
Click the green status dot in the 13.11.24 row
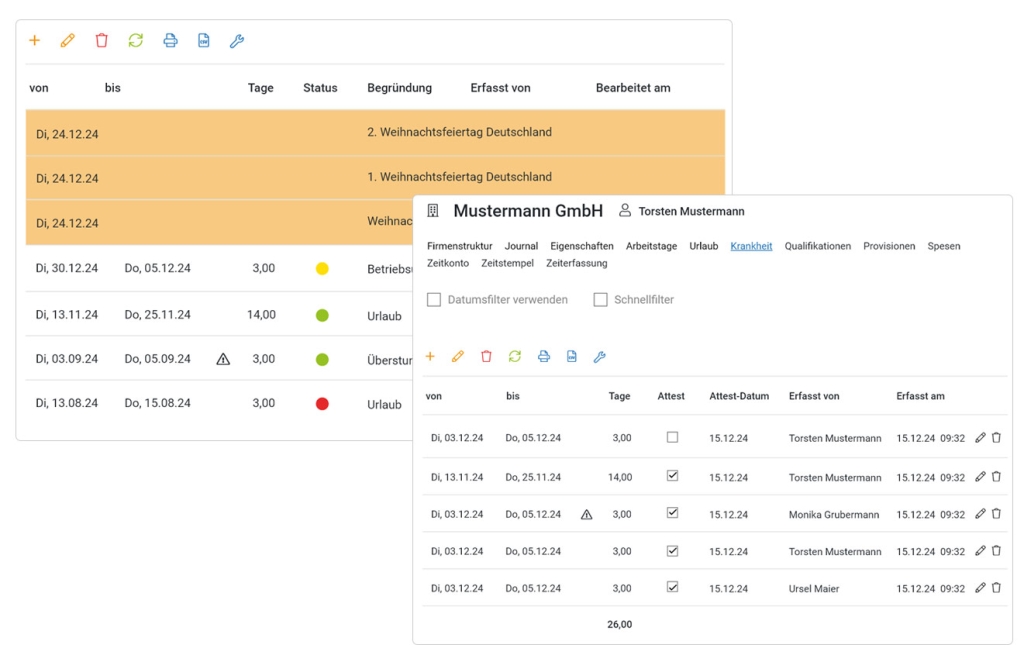click(x=322, y=315)
